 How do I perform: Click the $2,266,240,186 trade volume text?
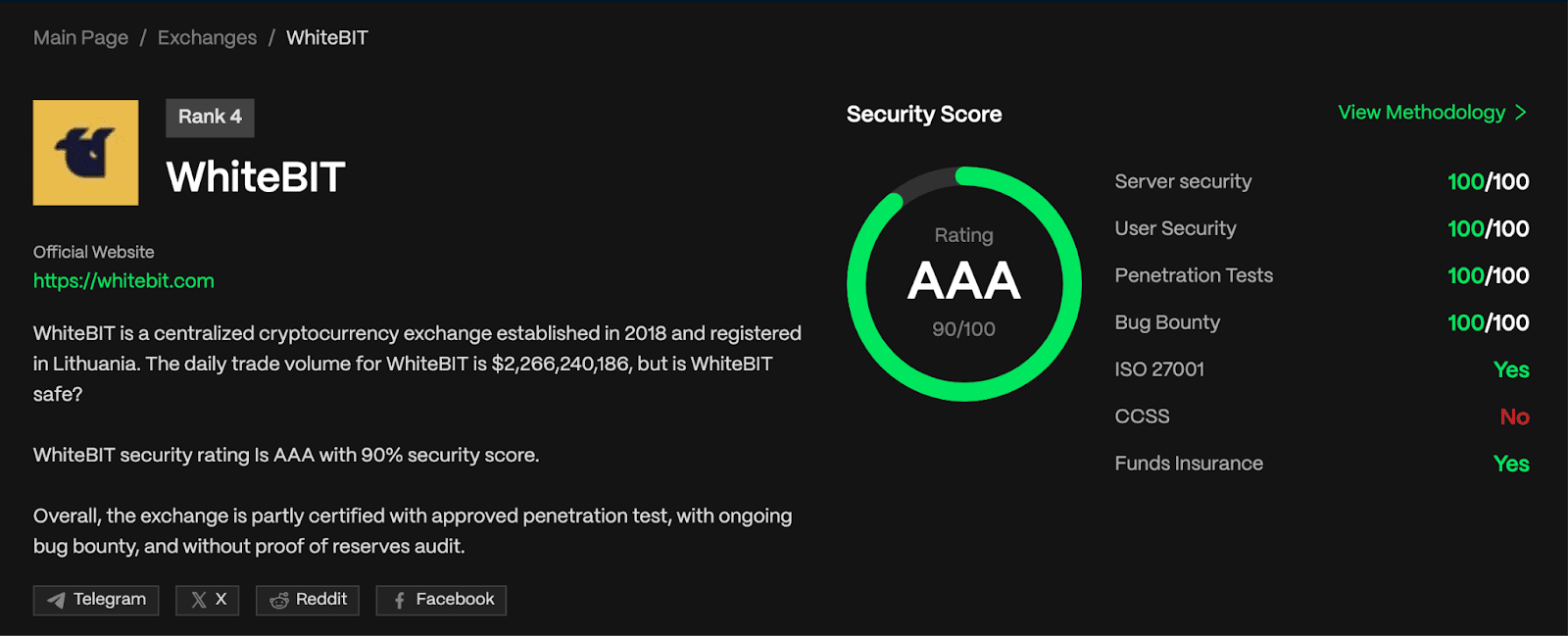[x=561, y=364]
